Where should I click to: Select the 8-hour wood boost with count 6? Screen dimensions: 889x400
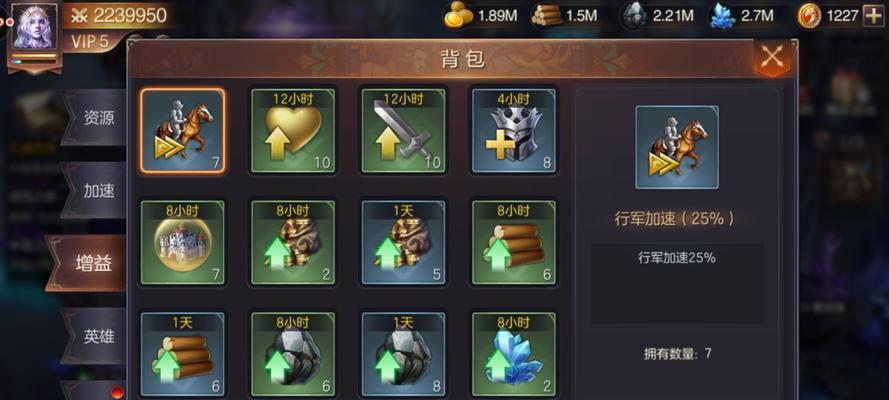click(514, 242)
